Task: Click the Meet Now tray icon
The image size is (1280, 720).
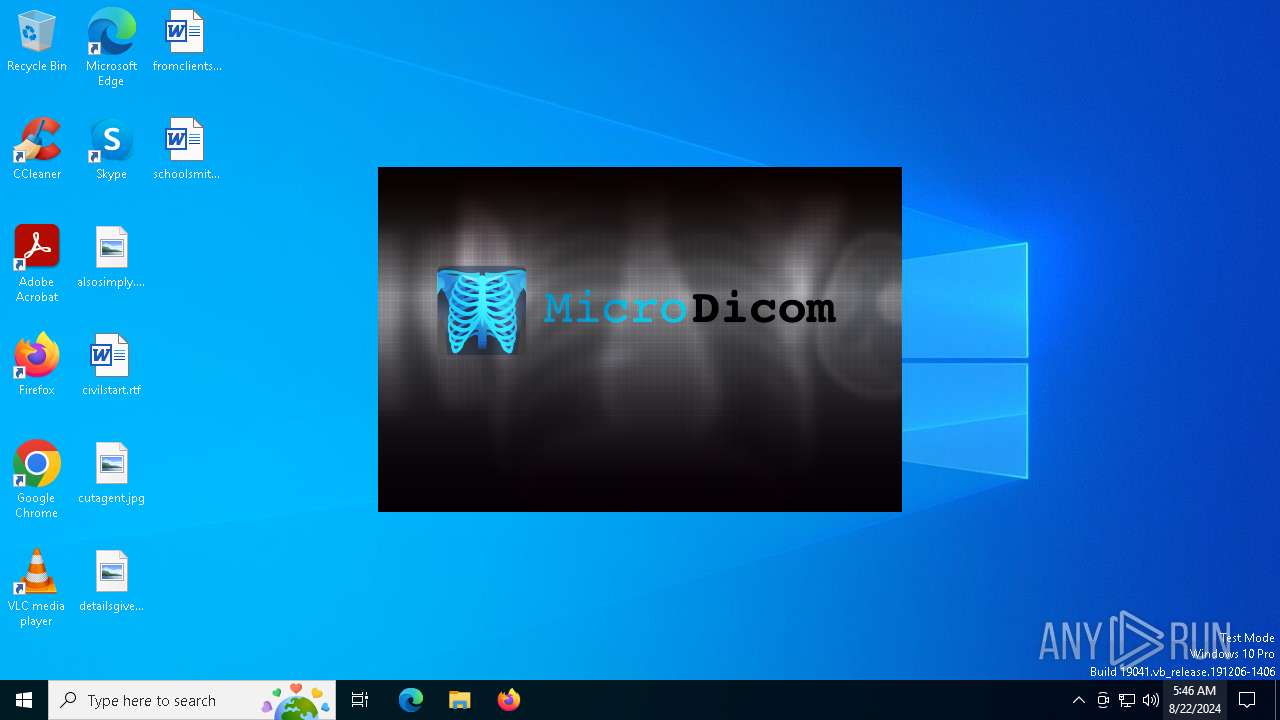Action: pyautogui.click(x=1103, y=700)
